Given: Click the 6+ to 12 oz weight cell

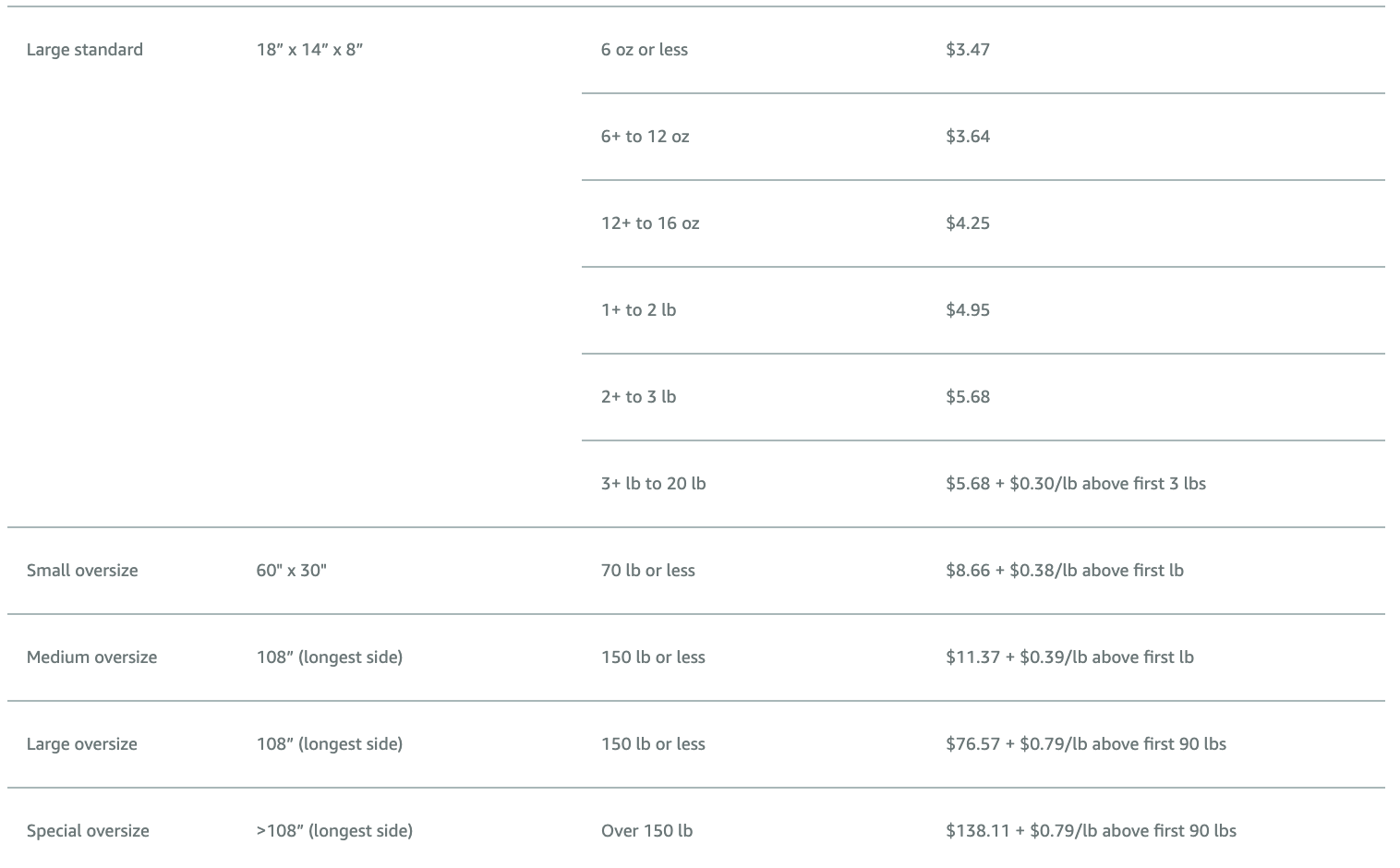Looking at the screenshot, I should tap(646, 137).
